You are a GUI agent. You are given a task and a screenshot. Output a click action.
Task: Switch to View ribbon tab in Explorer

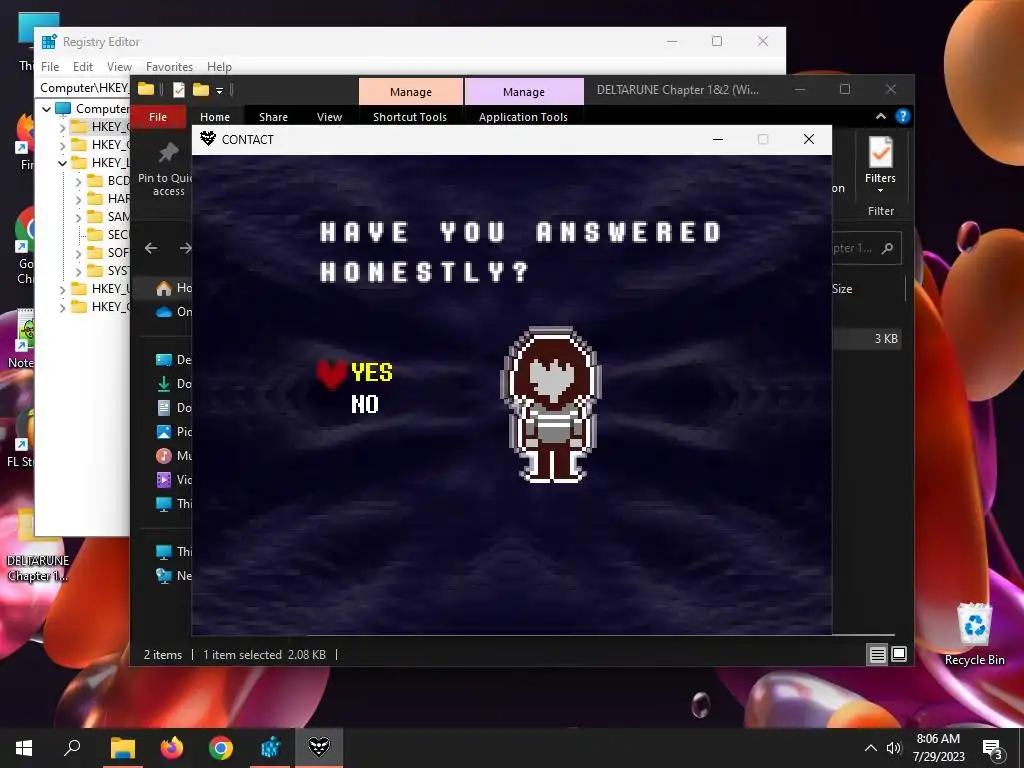tap(329, 117)
